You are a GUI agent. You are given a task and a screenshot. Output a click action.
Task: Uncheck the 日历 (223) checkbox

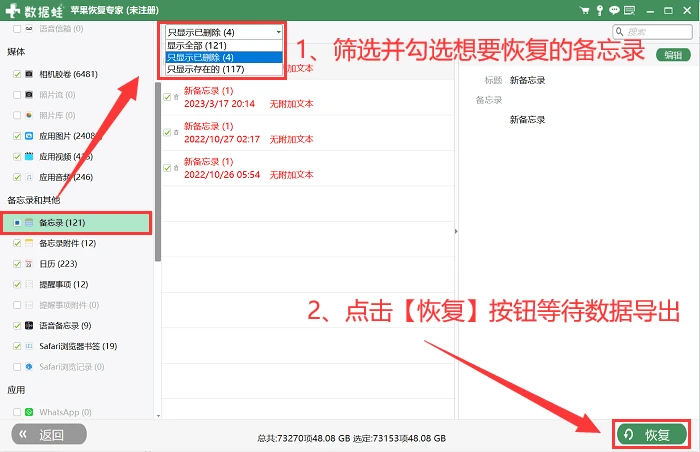pyautogui.click(x=17, y=264)
